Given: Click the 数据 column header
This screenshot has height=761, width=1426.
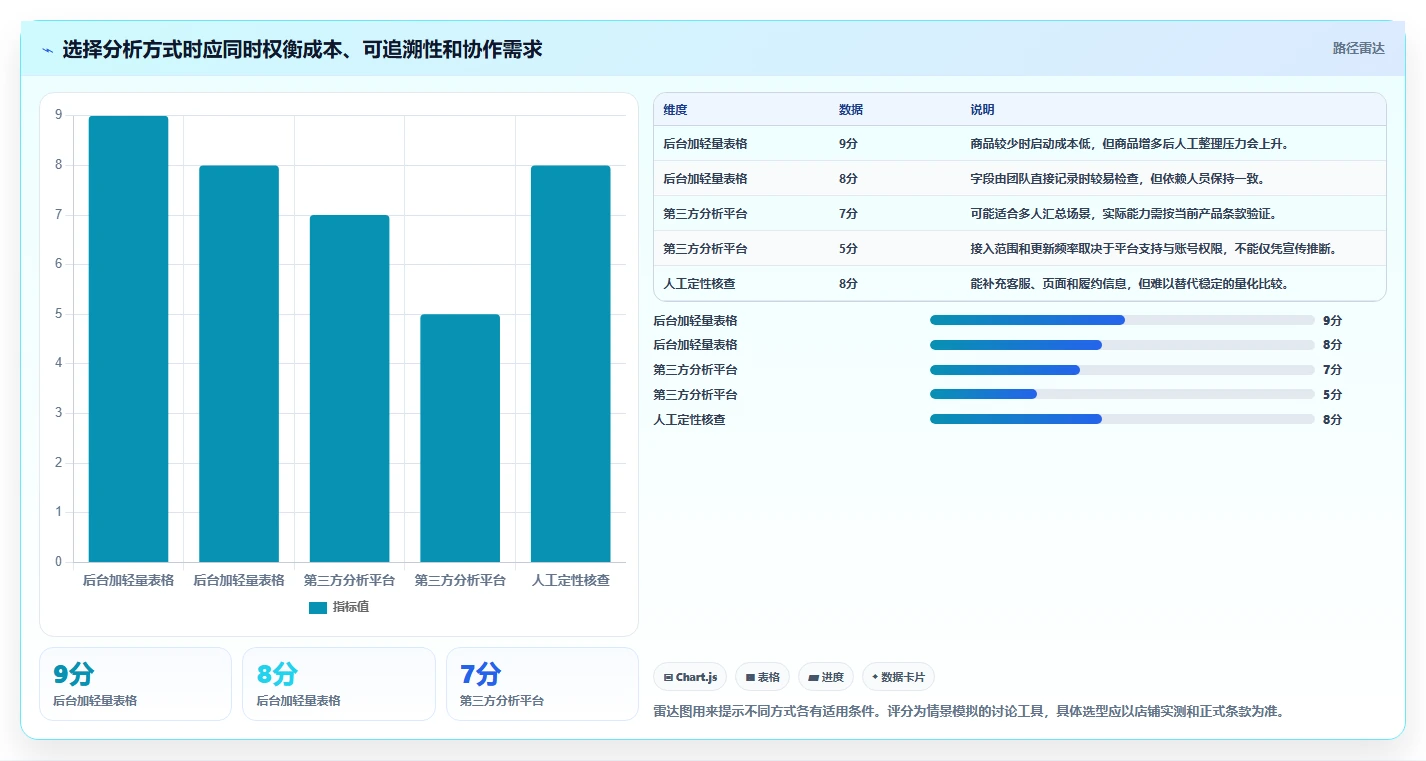Looking at the screenshot, I should click(x=851, y=110).
